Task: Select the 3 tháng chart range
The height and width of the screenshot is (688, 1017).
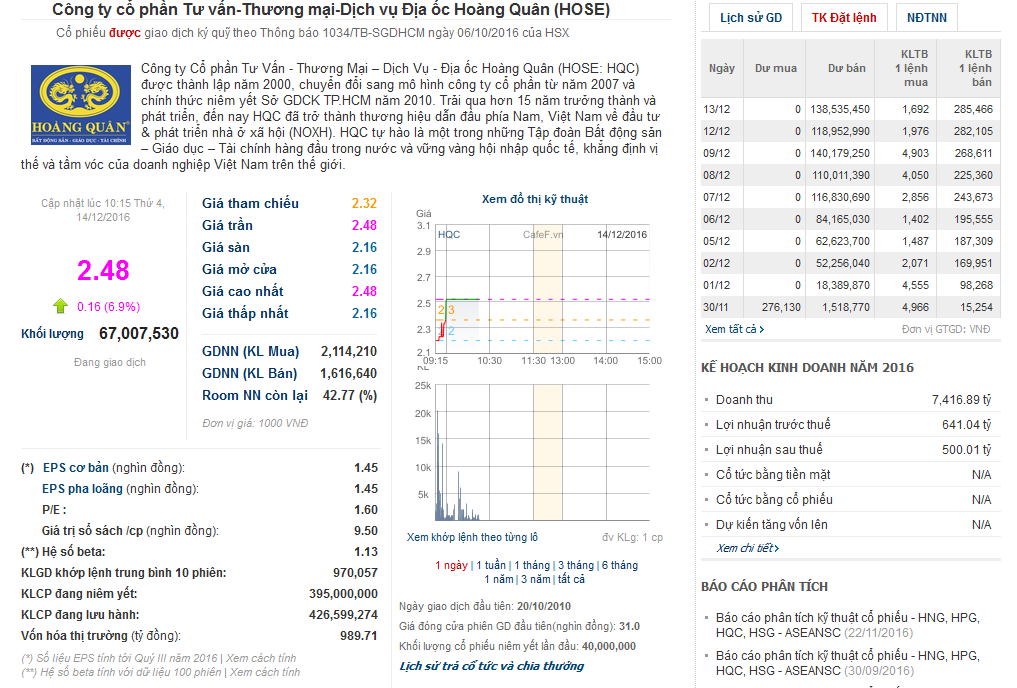Action: (x=576, y=565)
